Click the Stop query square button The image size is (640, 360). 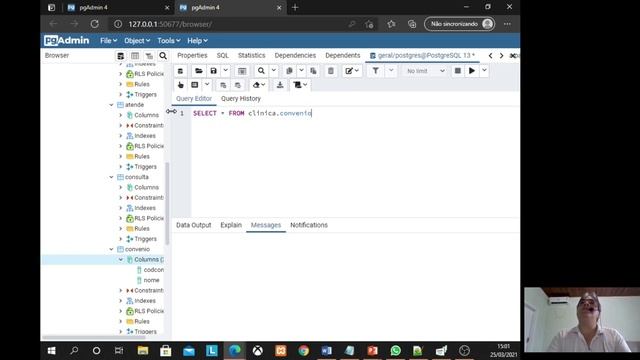click(x=458, y=71)
